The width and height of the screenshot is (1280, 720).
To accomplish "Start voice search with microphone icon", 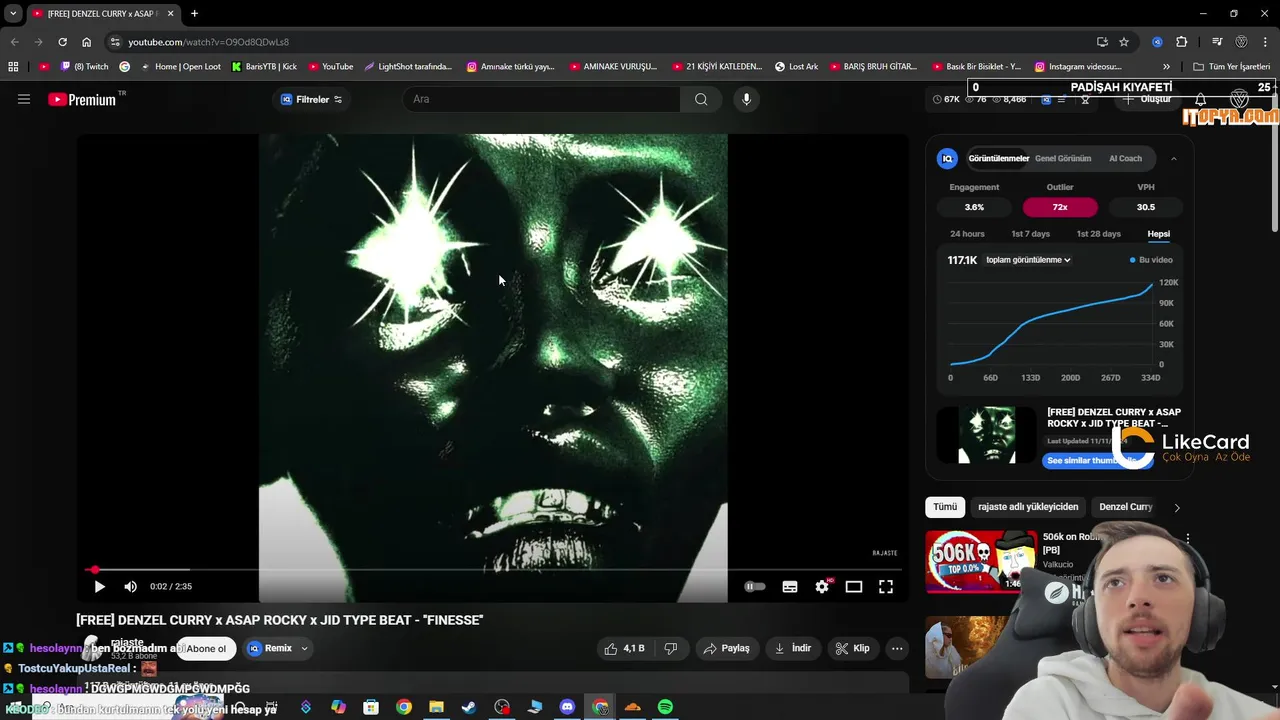I will (746, 99).
